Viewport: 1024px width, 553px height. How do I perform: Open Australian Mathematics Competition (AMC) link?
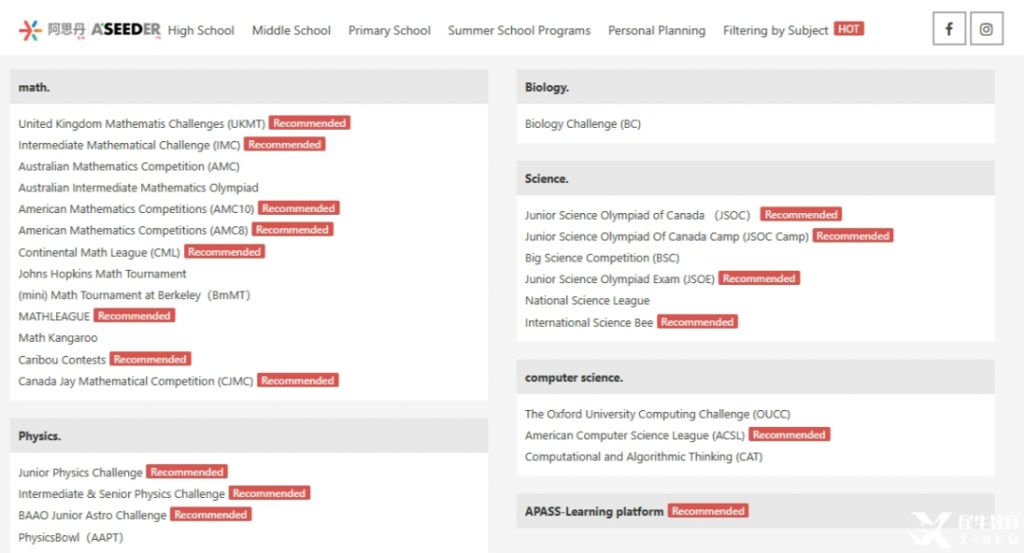[x=129, y=166]
